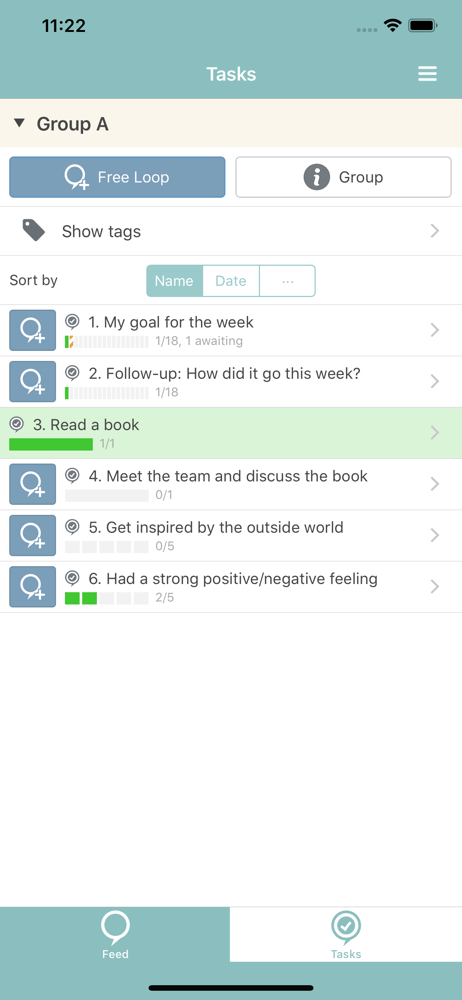
Task: Sort tasks by Name
Action: point(174,281)
